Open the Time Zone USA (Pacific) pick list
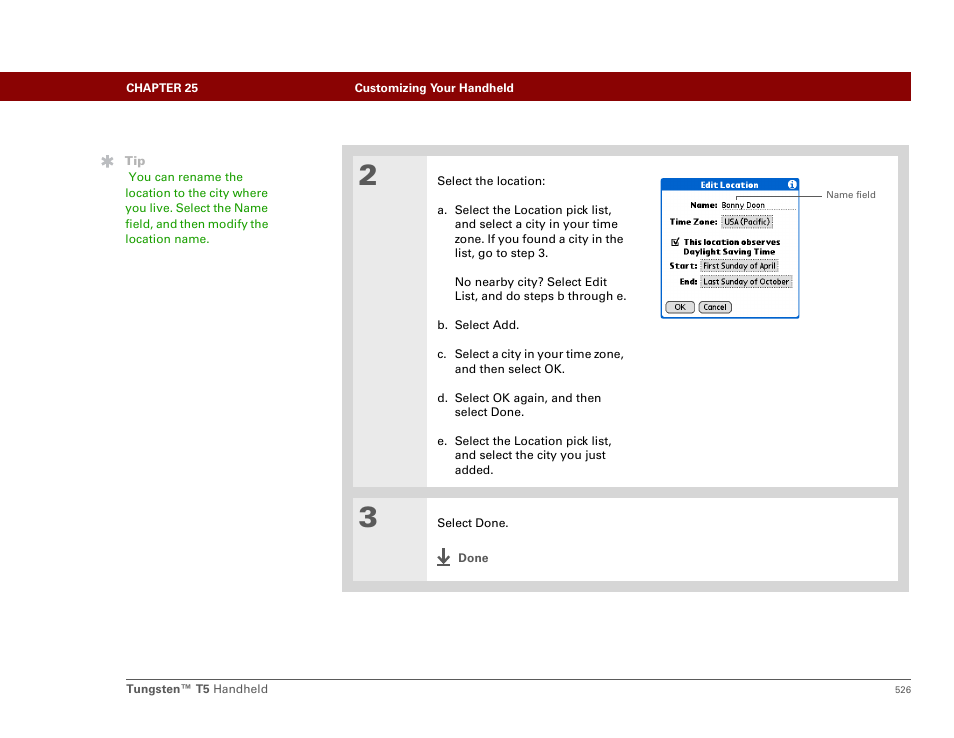The height and width of the screenshot is (738, 954). 747,222
